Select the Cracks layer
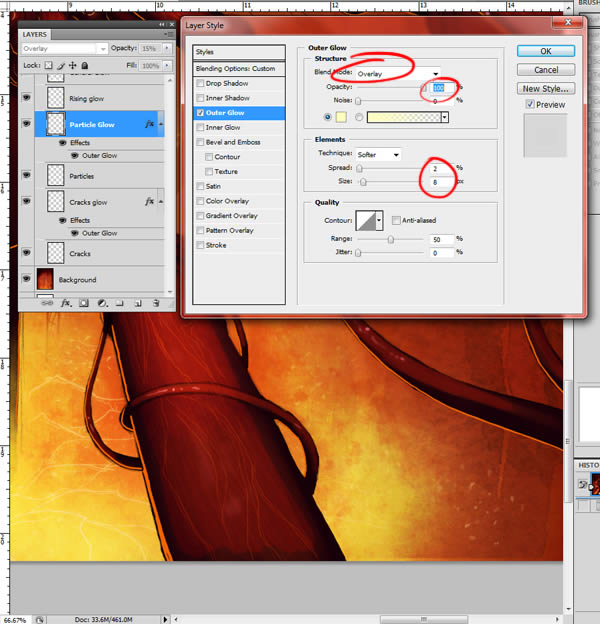600x624 pixels. [99, 254]
